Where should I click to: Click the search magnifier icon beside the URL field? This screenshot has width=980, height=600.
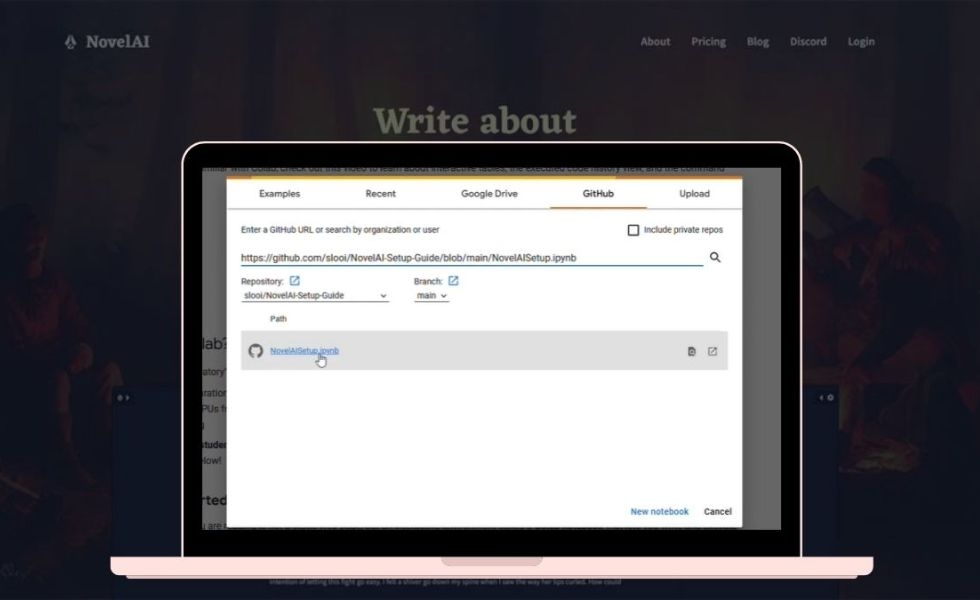coord(715,258)
